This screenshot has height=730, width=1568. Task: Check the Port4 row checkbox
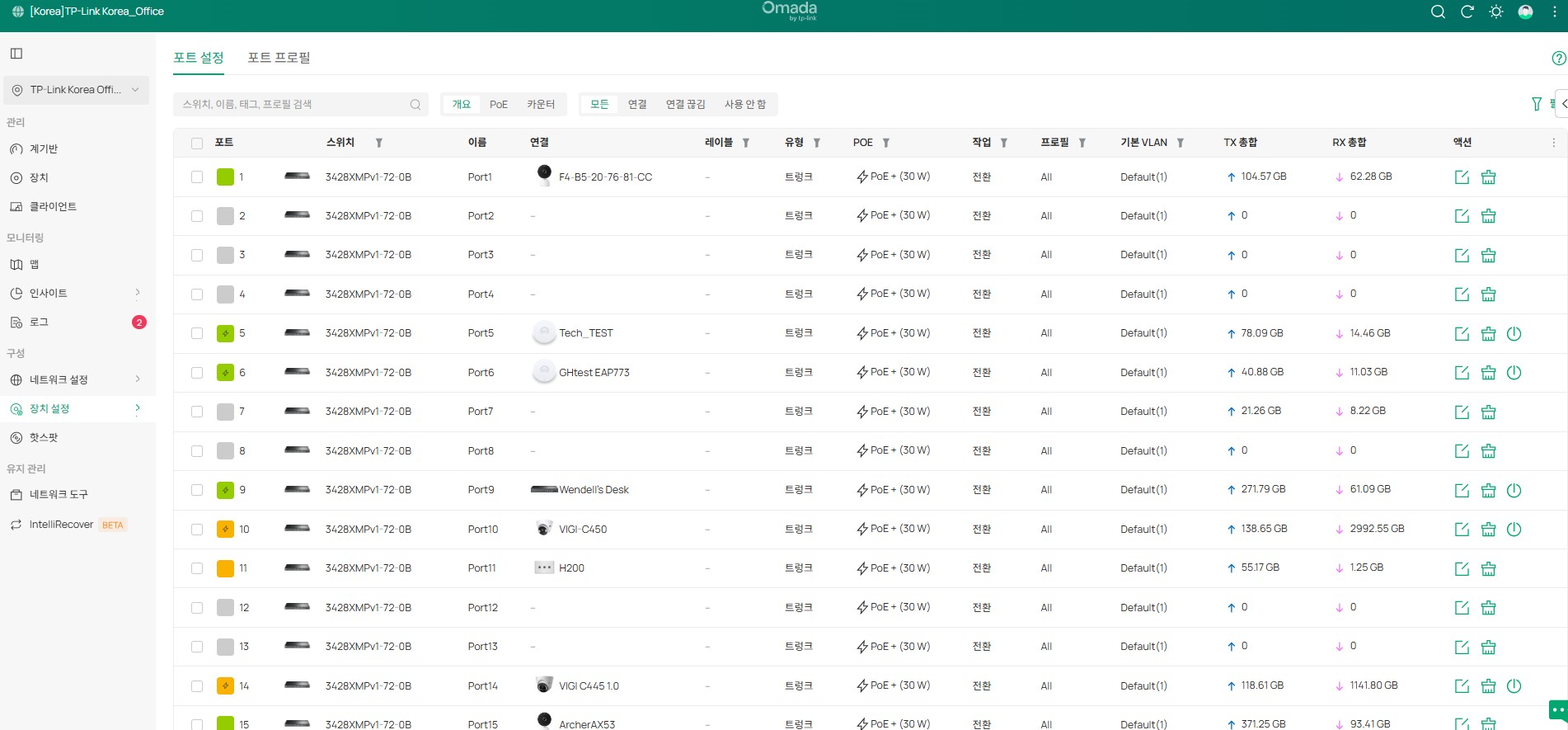click(196, 294)
